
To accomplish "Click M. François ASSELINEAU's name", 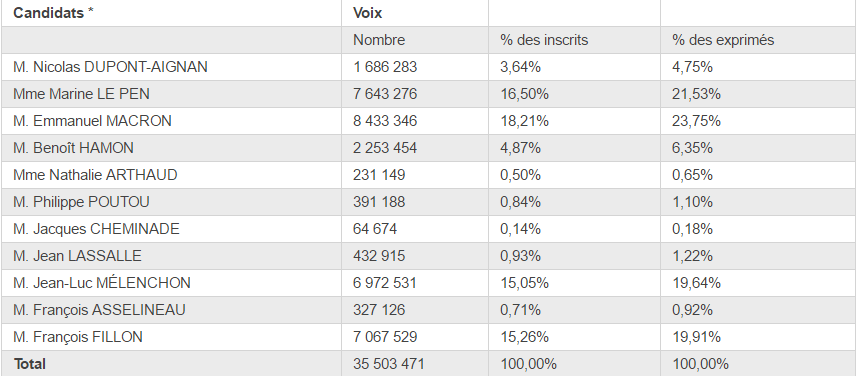I will pyautogui.click(x=99, y=310).
